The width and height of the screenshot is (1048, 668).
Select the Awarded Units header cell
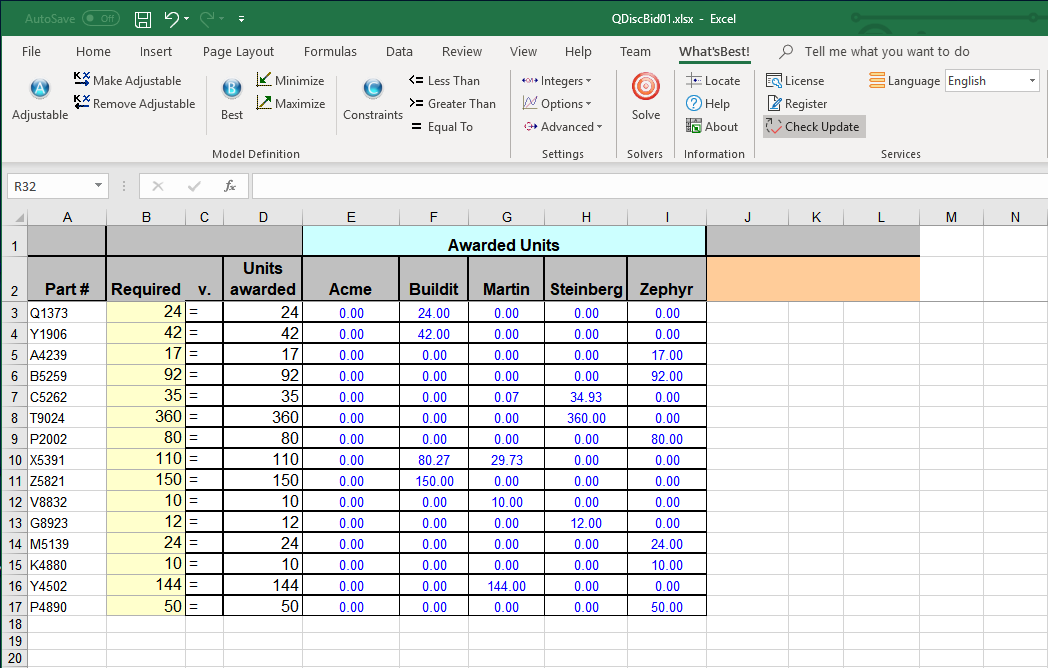tap(504, 241)
